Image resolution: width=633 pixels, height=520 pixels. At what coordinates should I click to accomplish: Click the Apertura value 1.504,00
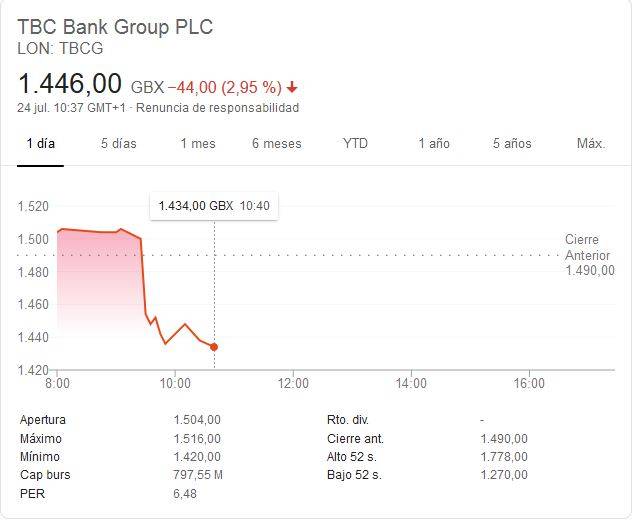pyautogui.click(x=197, y=420)
